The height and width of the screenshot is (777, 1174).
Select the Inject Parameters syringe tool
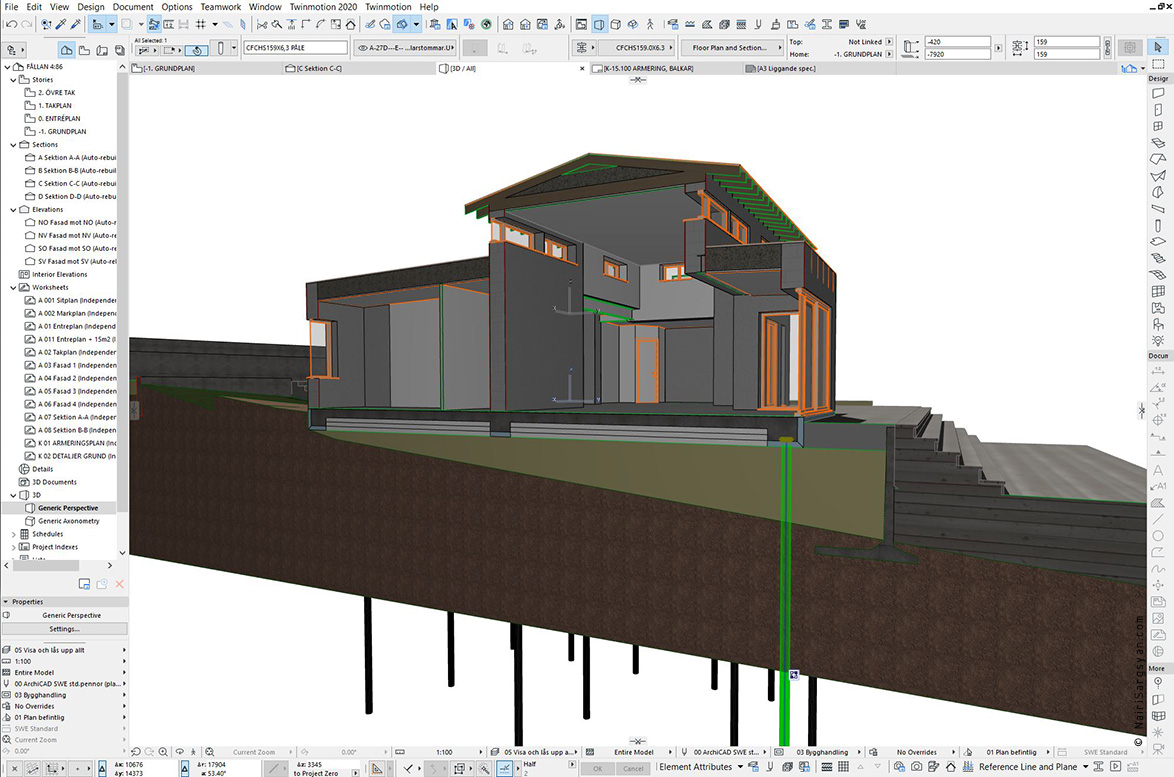tap(76, 24)
